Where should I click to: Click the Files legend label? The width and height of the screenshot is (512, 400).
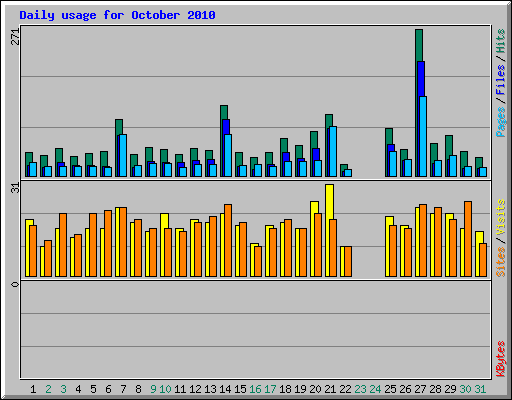click(x=500, y=79)
